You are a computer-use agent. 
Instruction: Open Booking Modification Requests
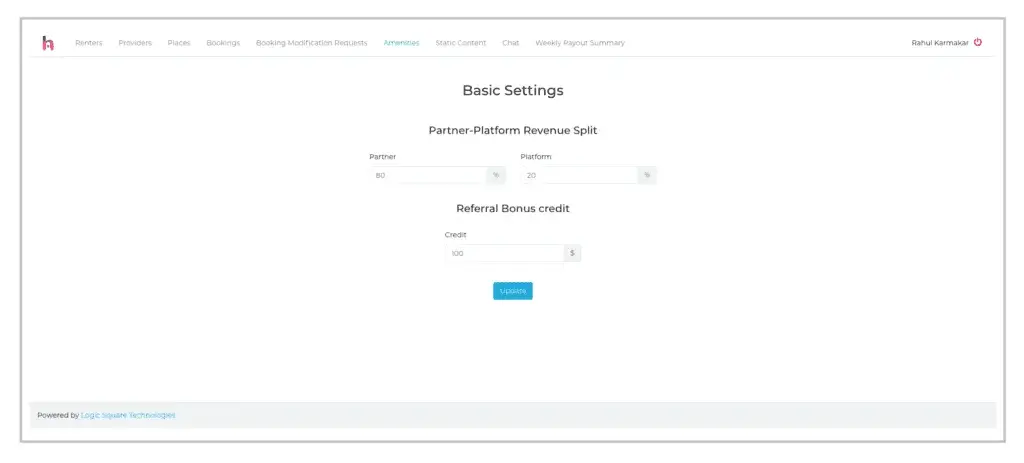click(x=311, y=43)
